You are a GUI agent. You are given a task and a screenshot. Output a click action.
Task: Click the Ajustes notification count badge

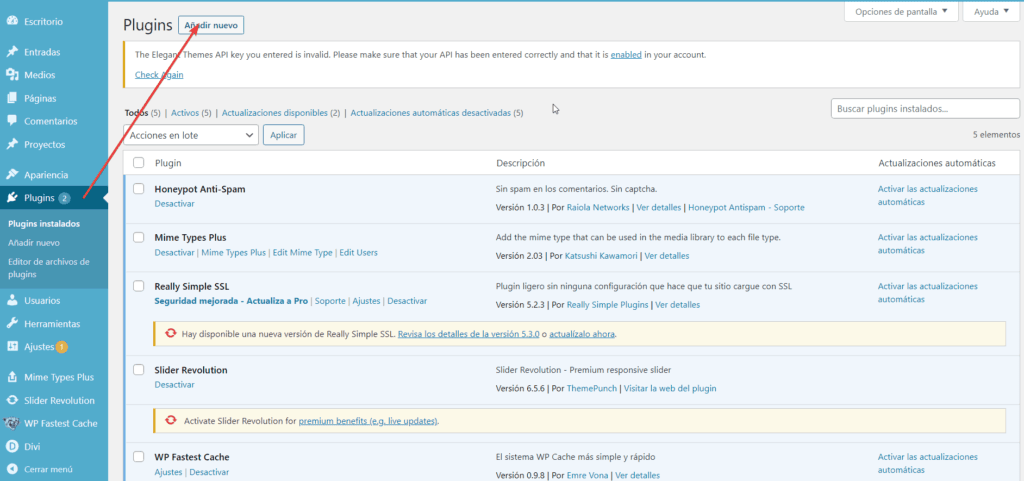coord(61,347)
